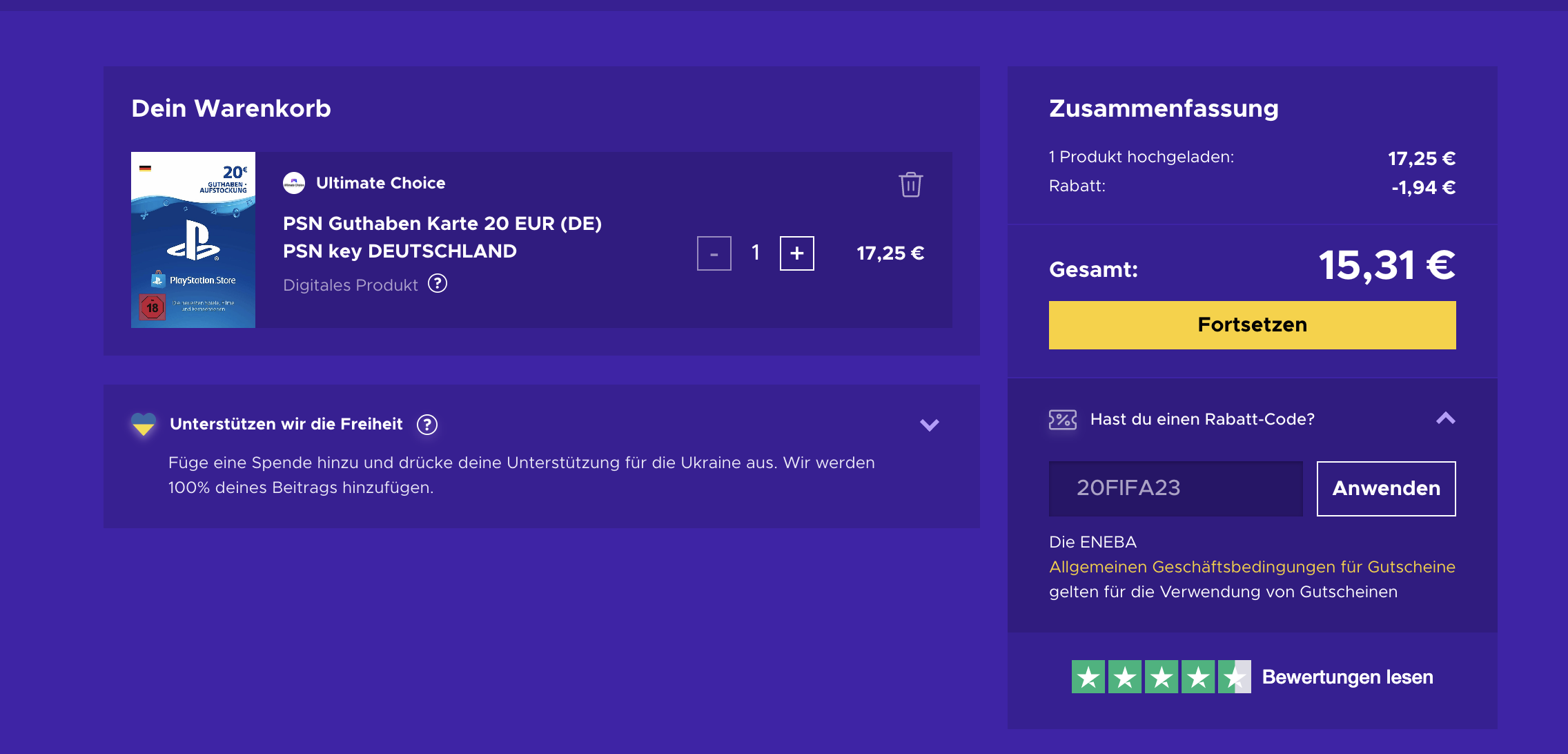Click the item price 17,25 € in cart
The width and height of the screenshot is (1568, 754).
click(x=890, y=253)
